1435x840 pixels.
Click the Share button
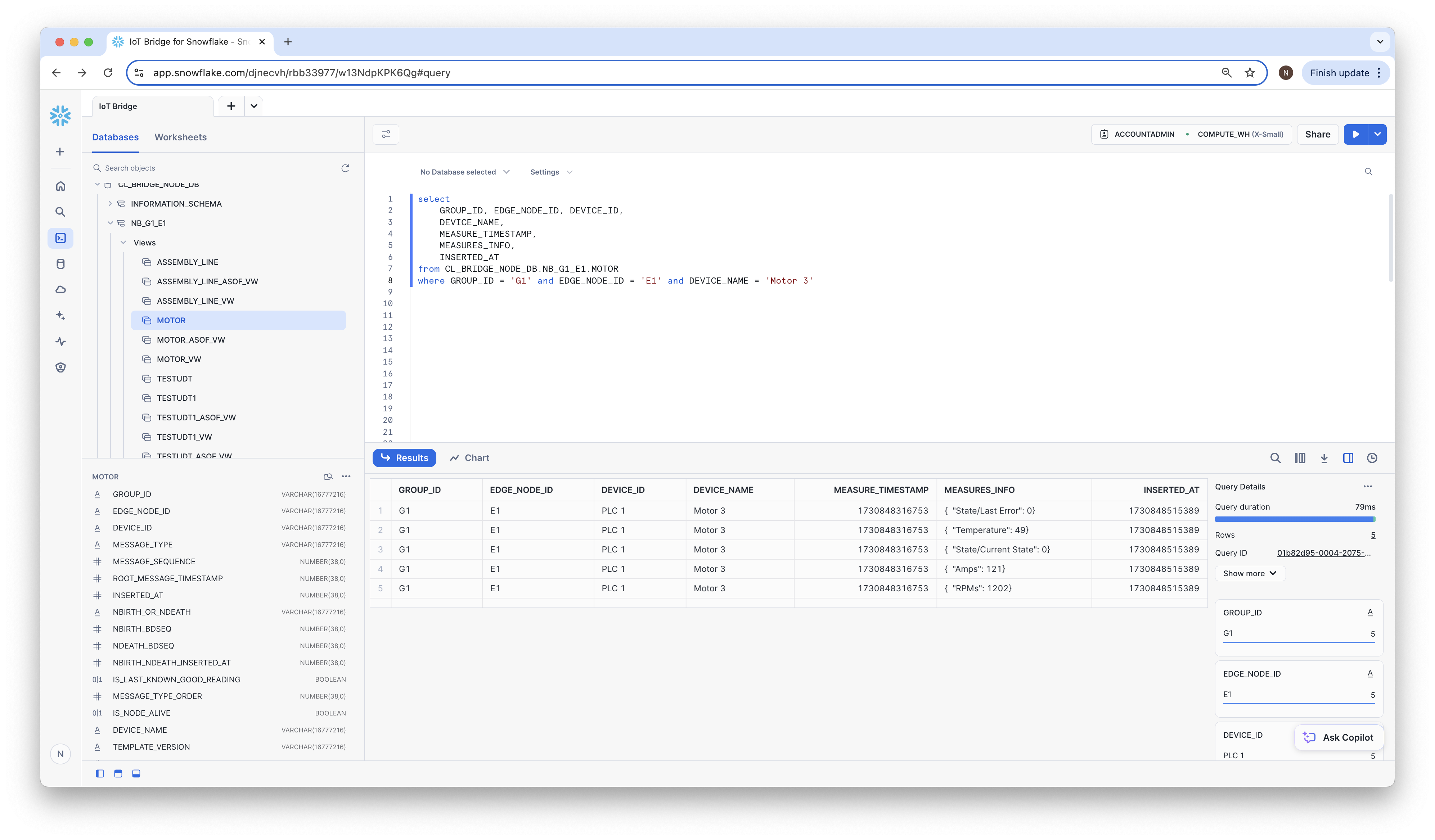point(1317,134)
